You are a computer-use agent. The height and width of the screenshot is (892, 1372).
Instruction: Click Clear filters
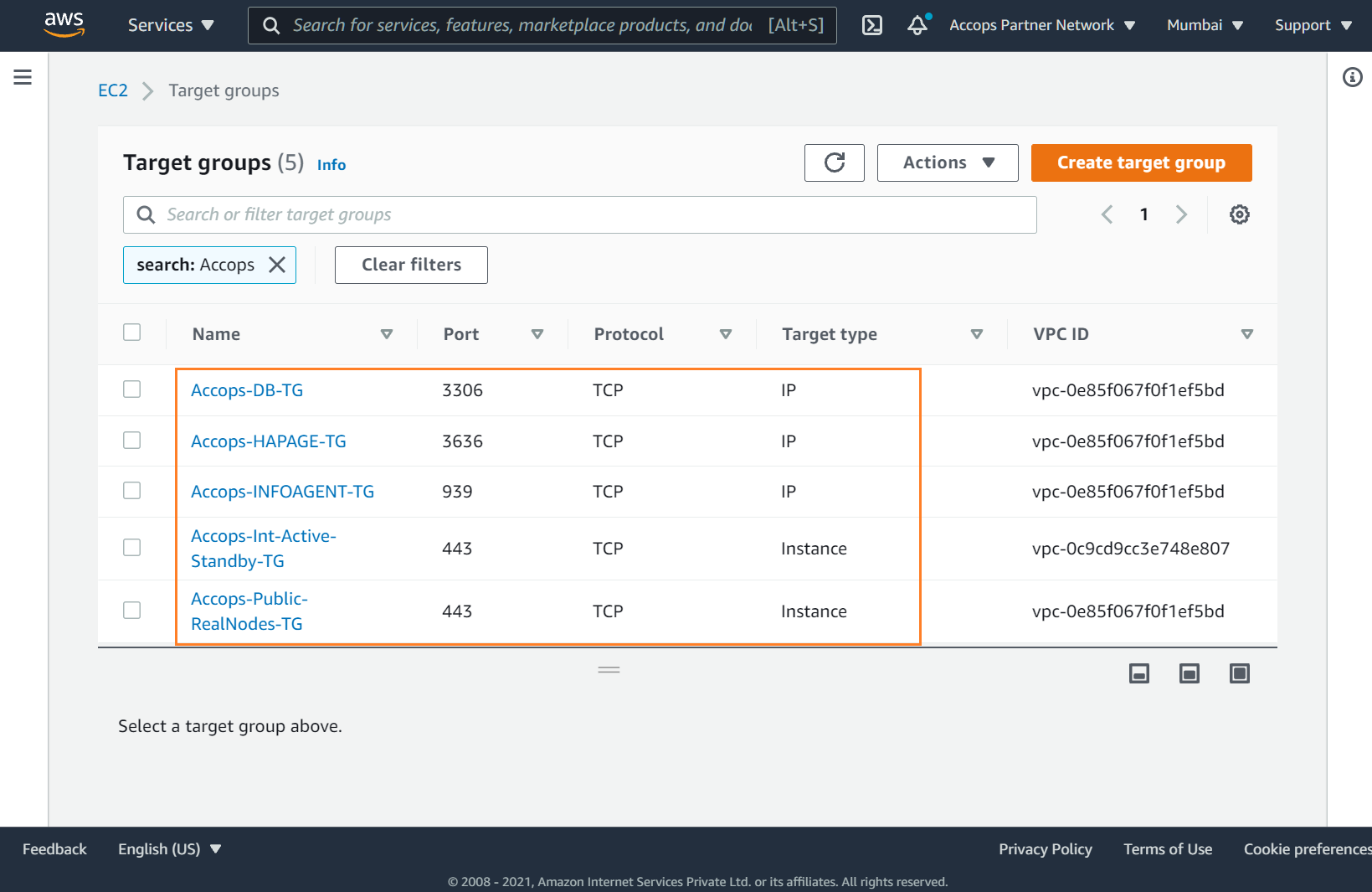click(x=411, y=265)
